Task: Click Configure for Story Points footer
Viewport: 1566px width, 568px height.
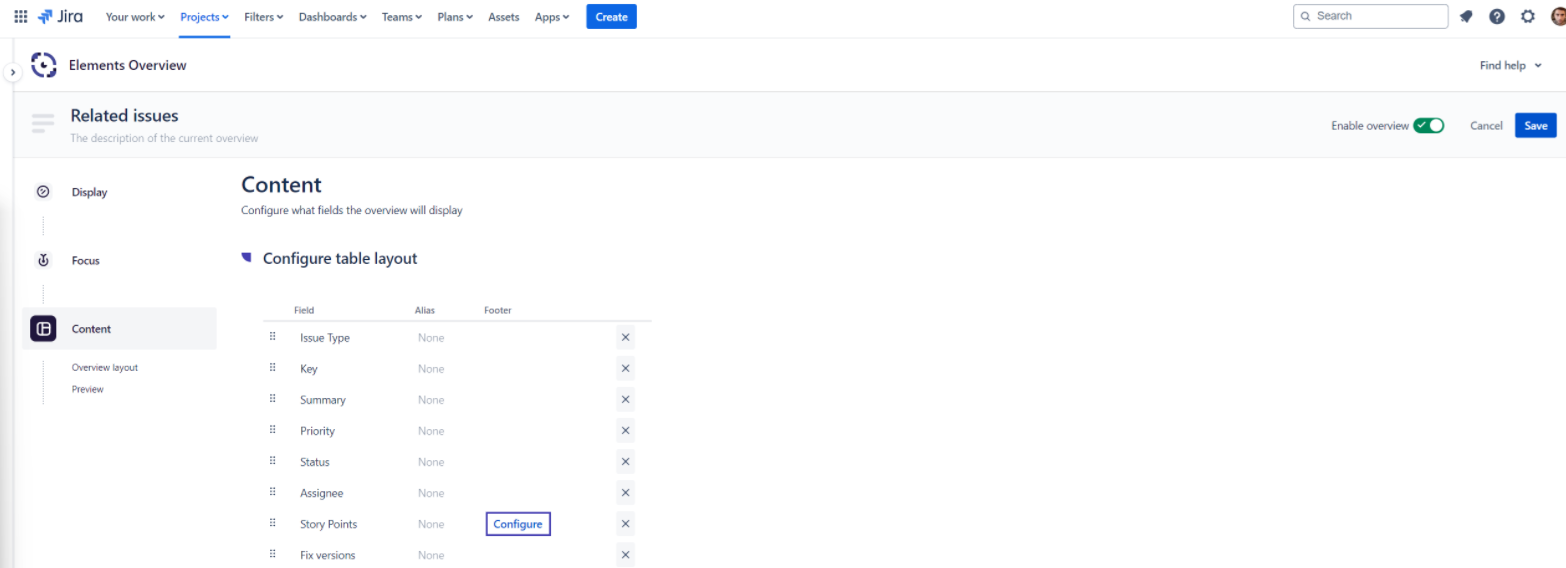Action: (x=518, y=524)
